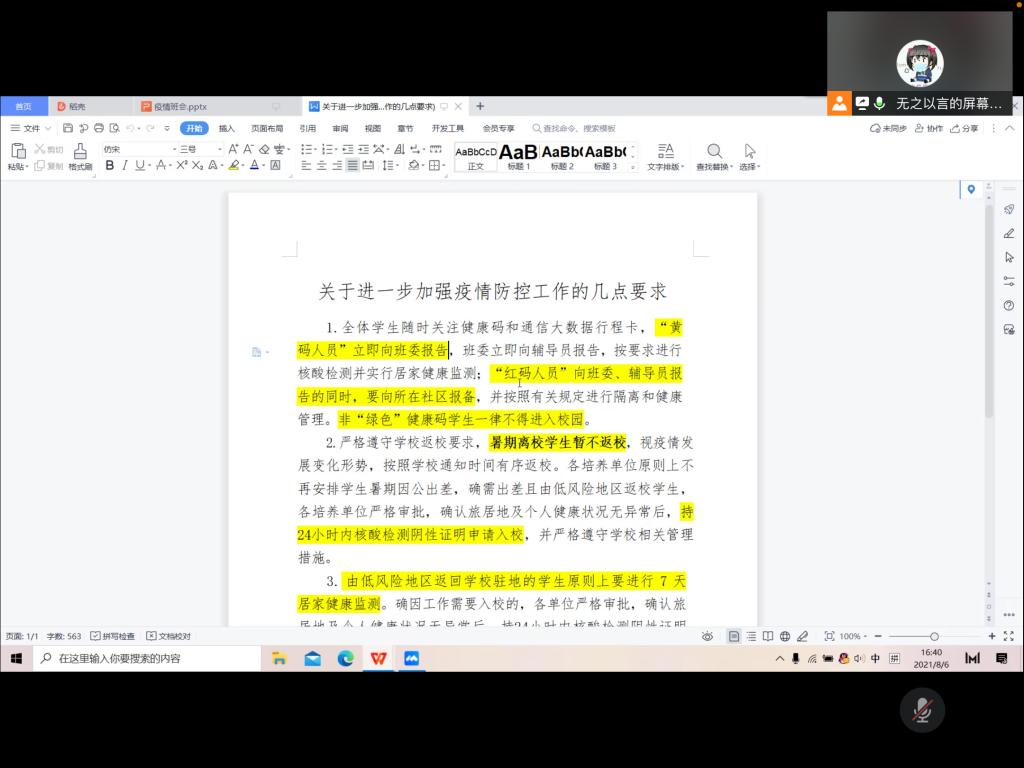Toggle document proofreading (文档校对) in status bar
The image size is (1024, 768).
click(168, 636)
